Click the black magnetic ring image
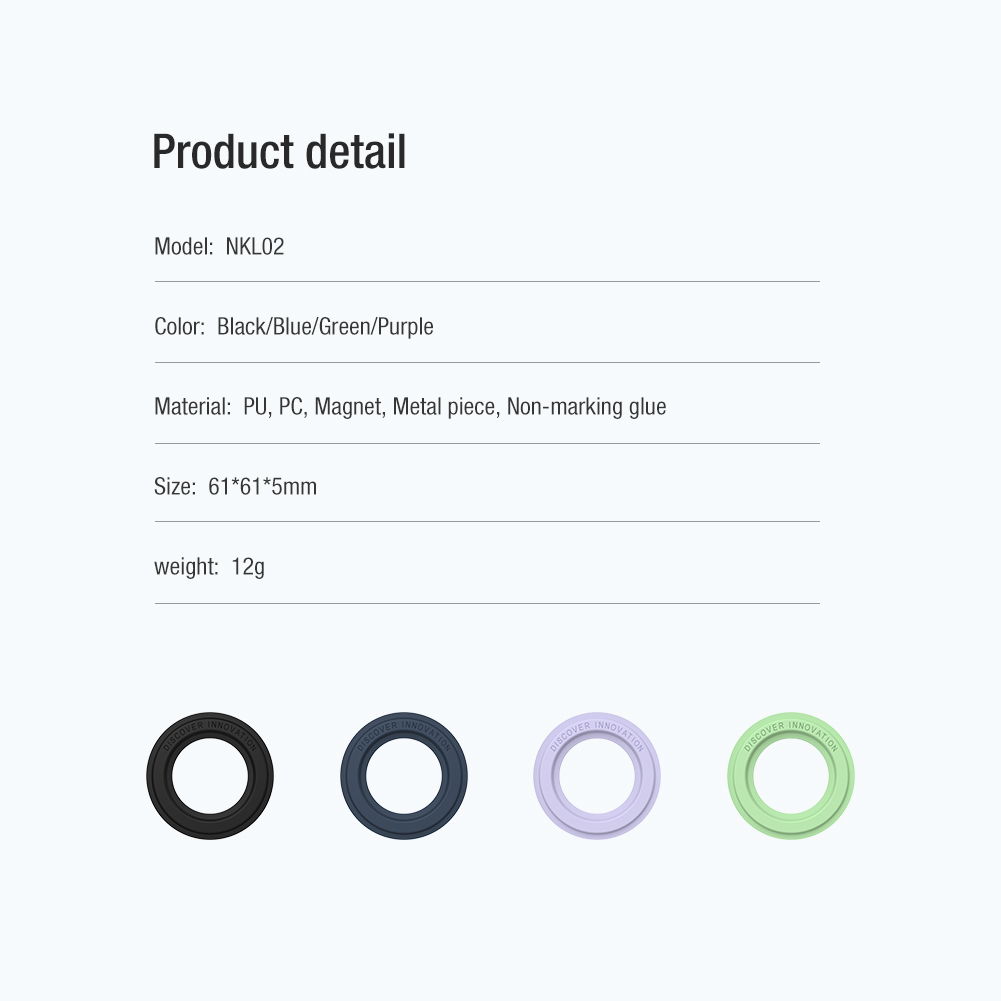This screenshot has height=1001, width=1001. (209, 776)
